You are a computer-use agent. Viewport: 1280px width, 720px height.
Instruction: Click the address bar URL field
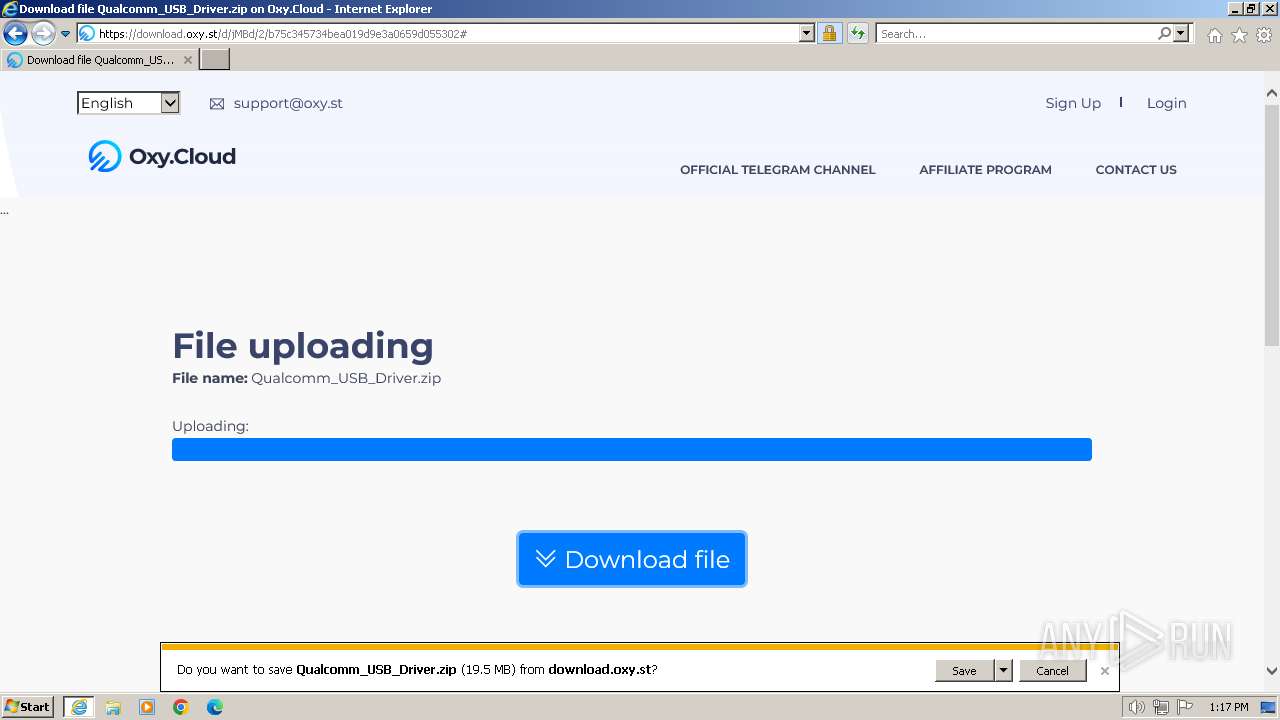pos(446,34)
